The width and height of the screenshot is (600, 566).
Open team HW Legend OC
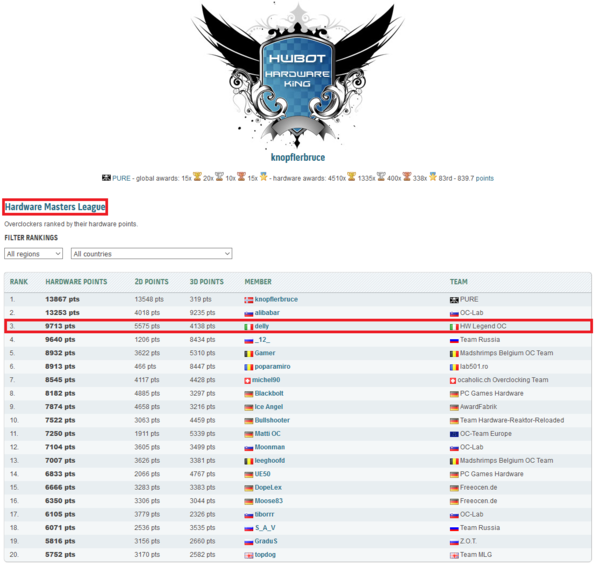(483, 326)
